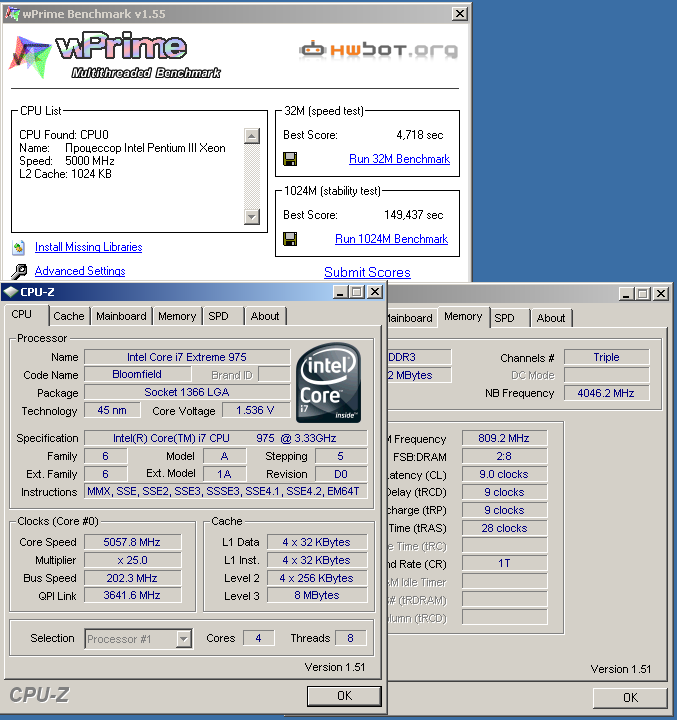Image resolution: width=677 pixels, height=720 pixels.
Task: Click the tRAS value 28 clocks
Action: (x=504, y=529)
